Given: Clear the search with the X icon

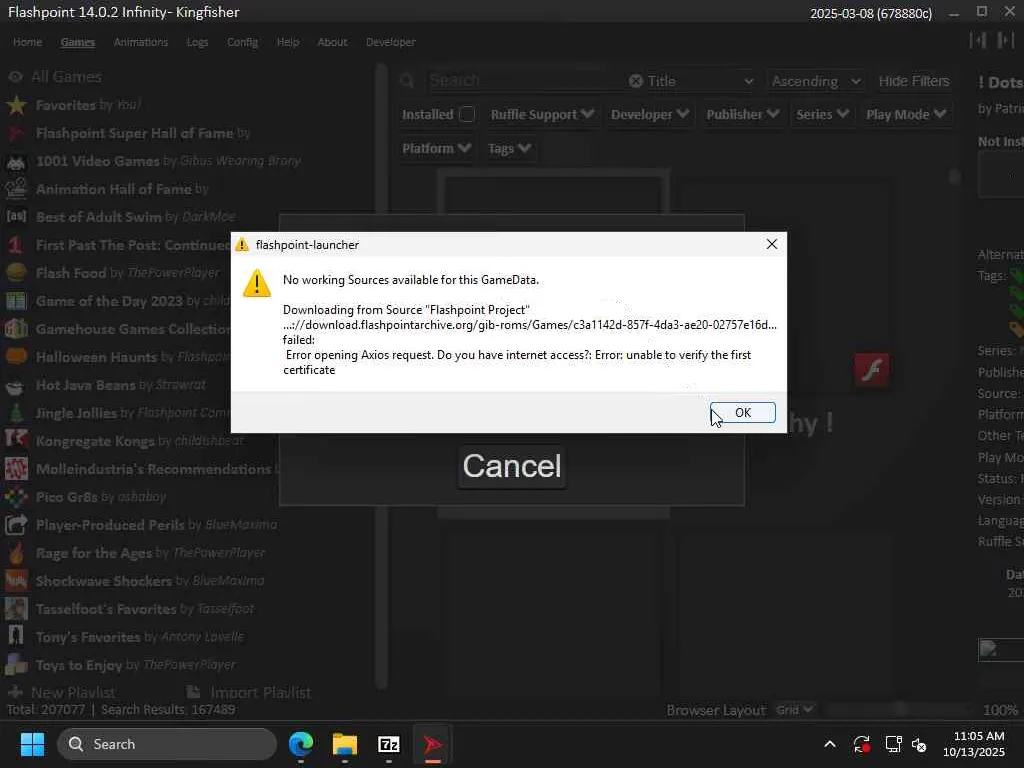Looking at the screenshot, I should [635, 81].
